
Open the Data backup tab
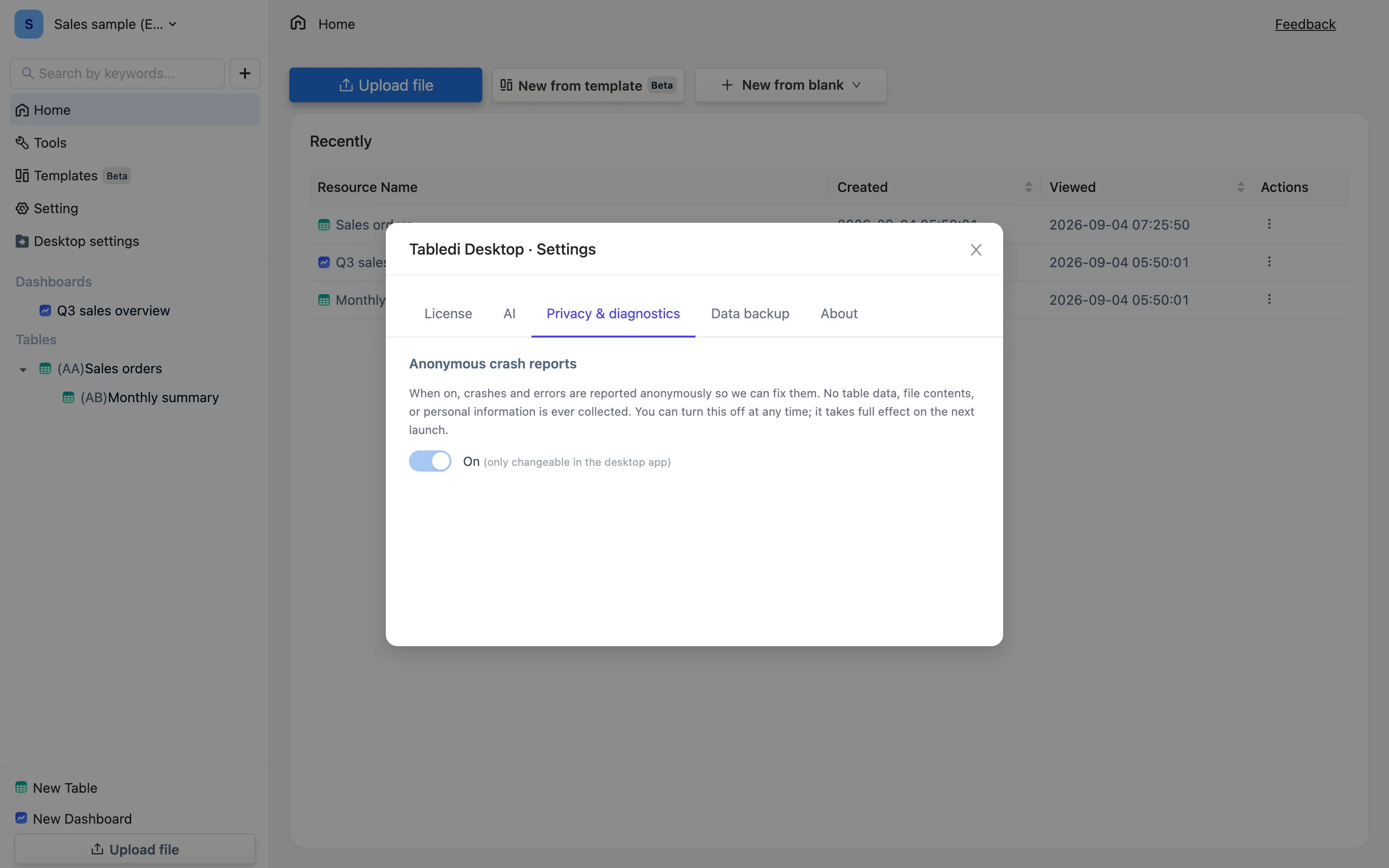click(749, 313)
